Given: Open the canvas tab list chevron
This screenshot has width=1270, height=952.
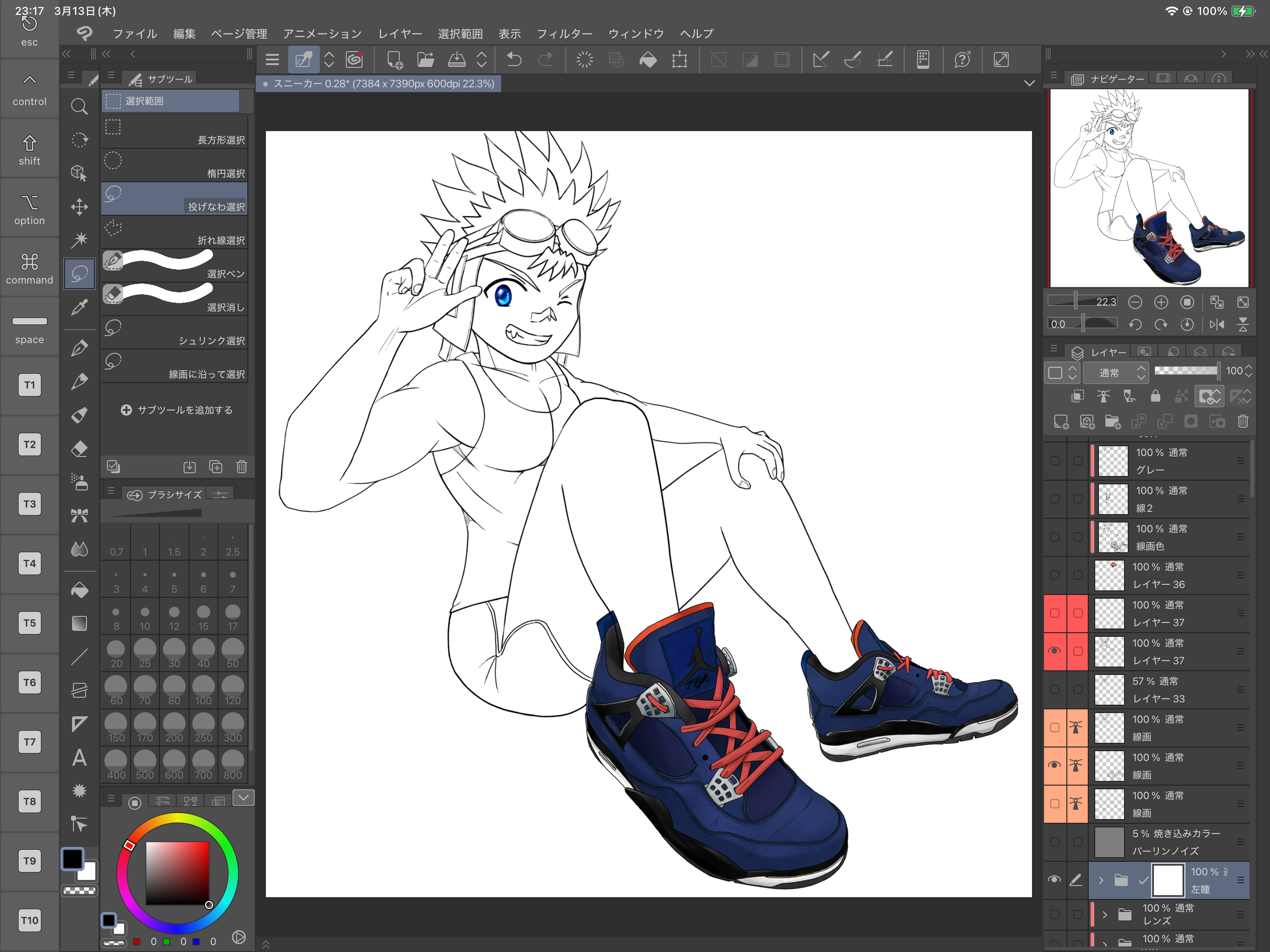Looking at the screenshot, I should pos(1030,83).
